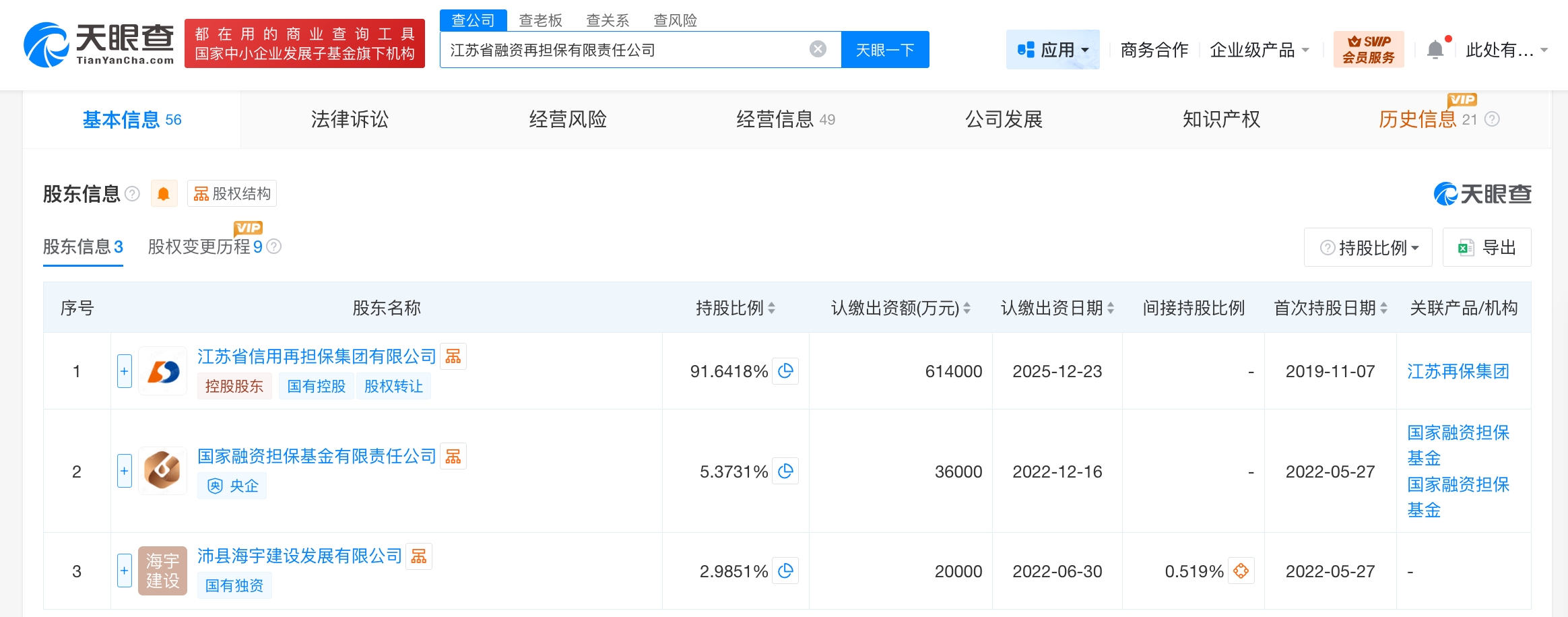This screenshot has width=1568, height=617.
Task: Expand row 3 shareholder details
Action: (x=125, y=571)
